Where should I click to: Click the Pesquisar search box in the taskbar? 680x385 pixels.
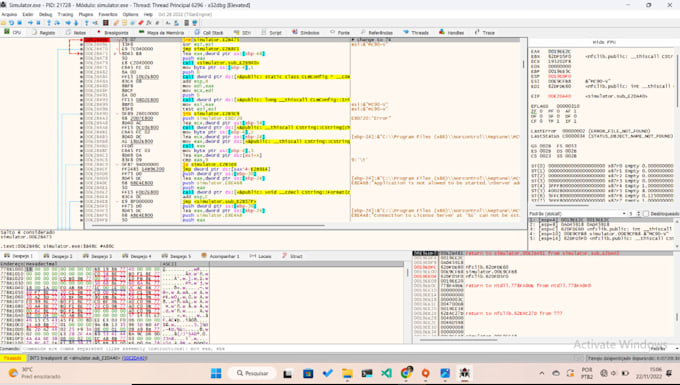(252, 373)
